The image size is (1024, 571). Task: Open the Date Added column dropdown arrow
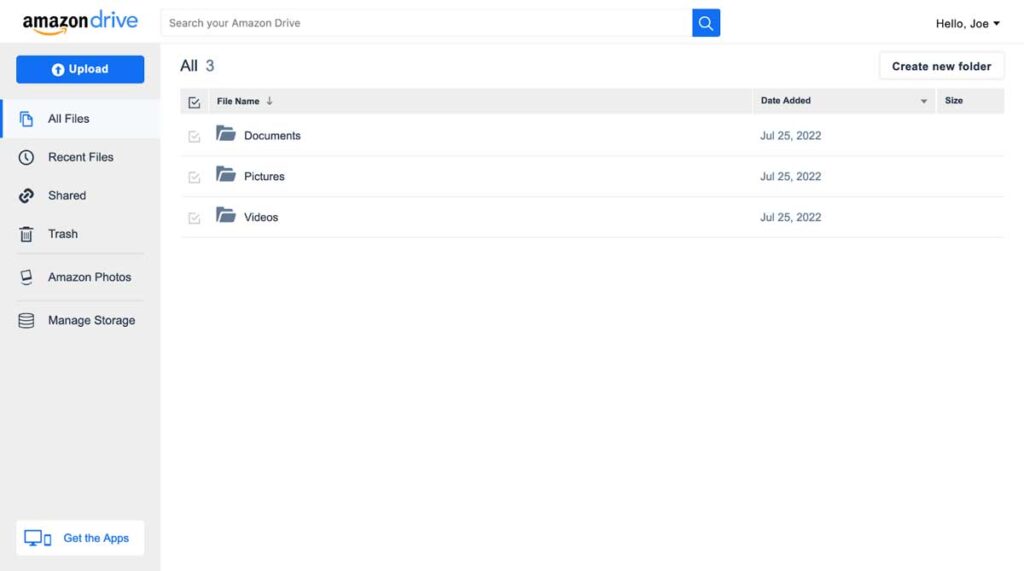pyautogui.click(x=923, y=101)
